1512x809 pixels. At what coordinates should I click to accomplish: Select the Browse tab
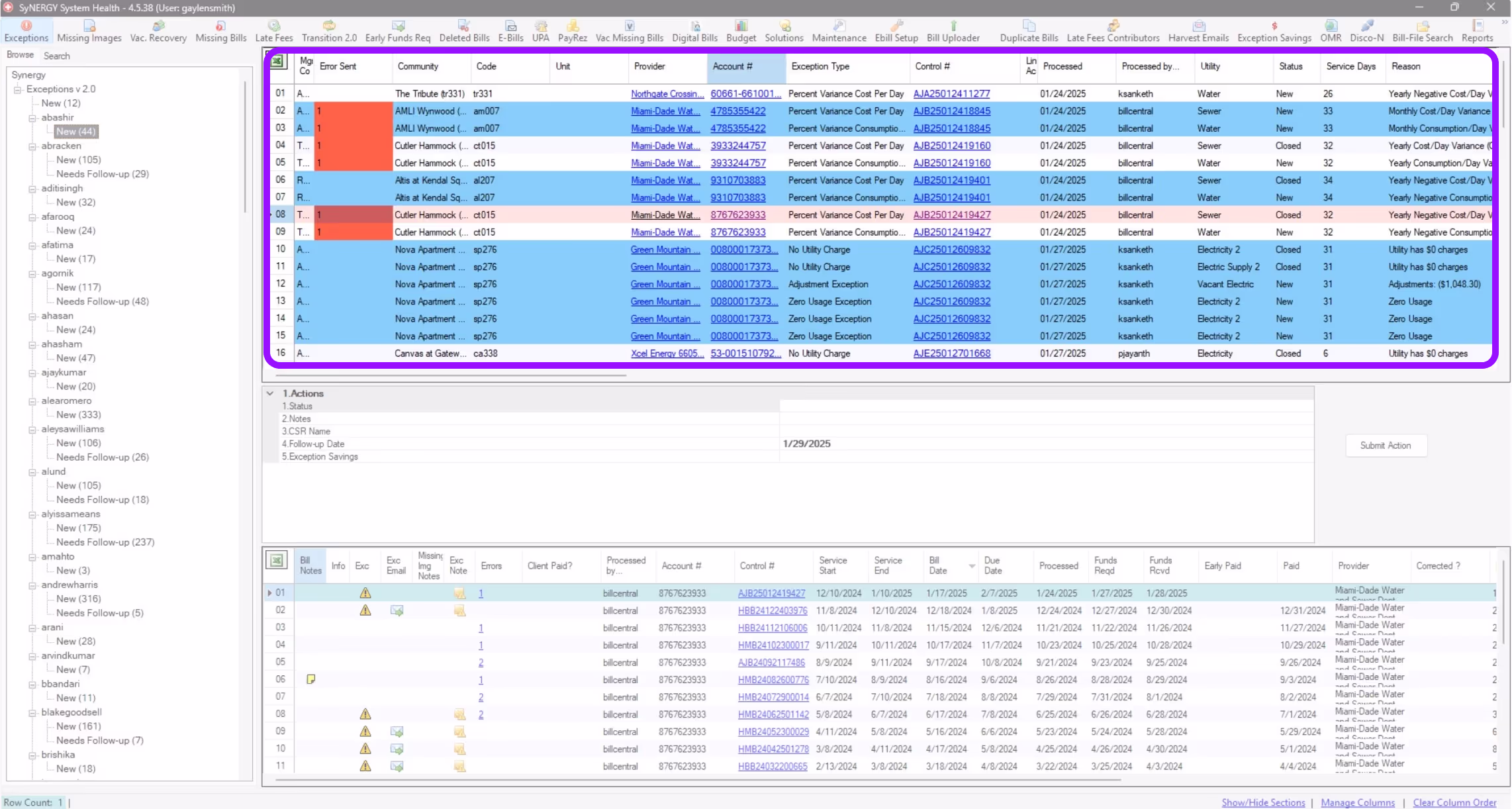tap(20, 55)
